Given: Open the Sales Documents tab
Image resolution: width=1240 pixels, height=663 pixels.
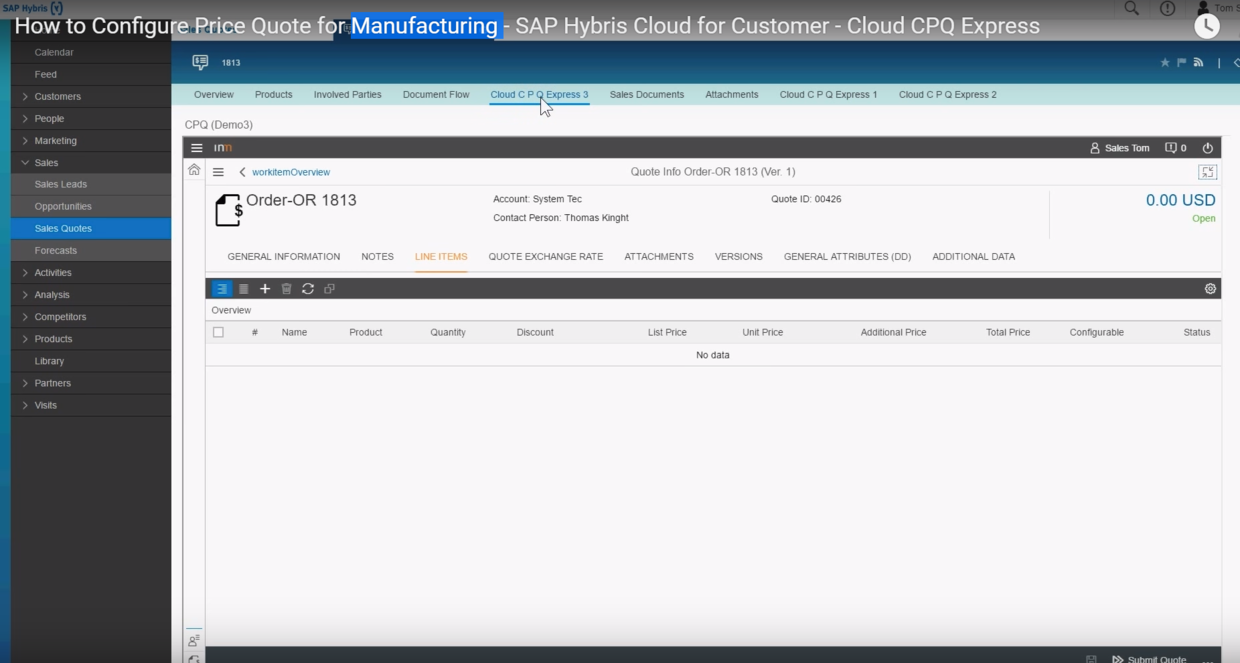Looking at the screenshot, I should coord(647,95).
